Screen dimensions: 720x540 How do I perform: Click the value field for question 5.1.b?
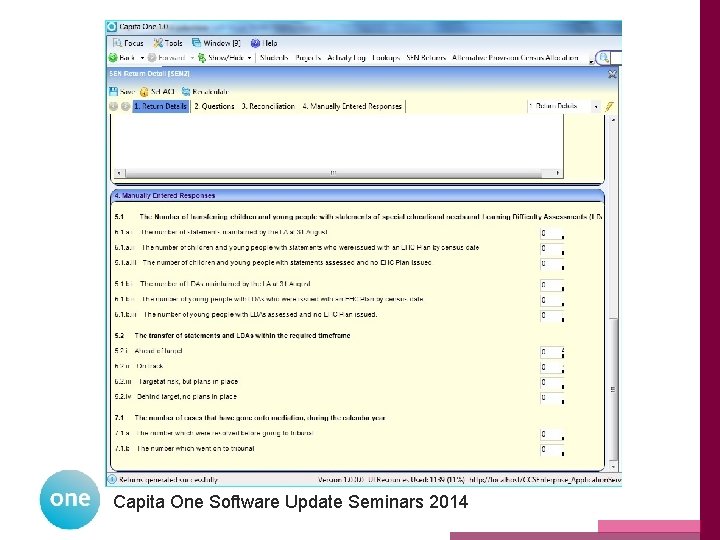[x=551, y=285]
